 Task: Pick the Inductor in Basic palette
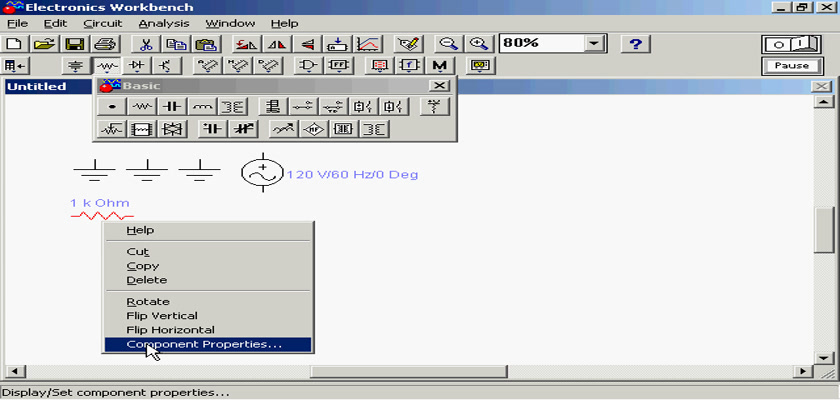click(202, 107)
